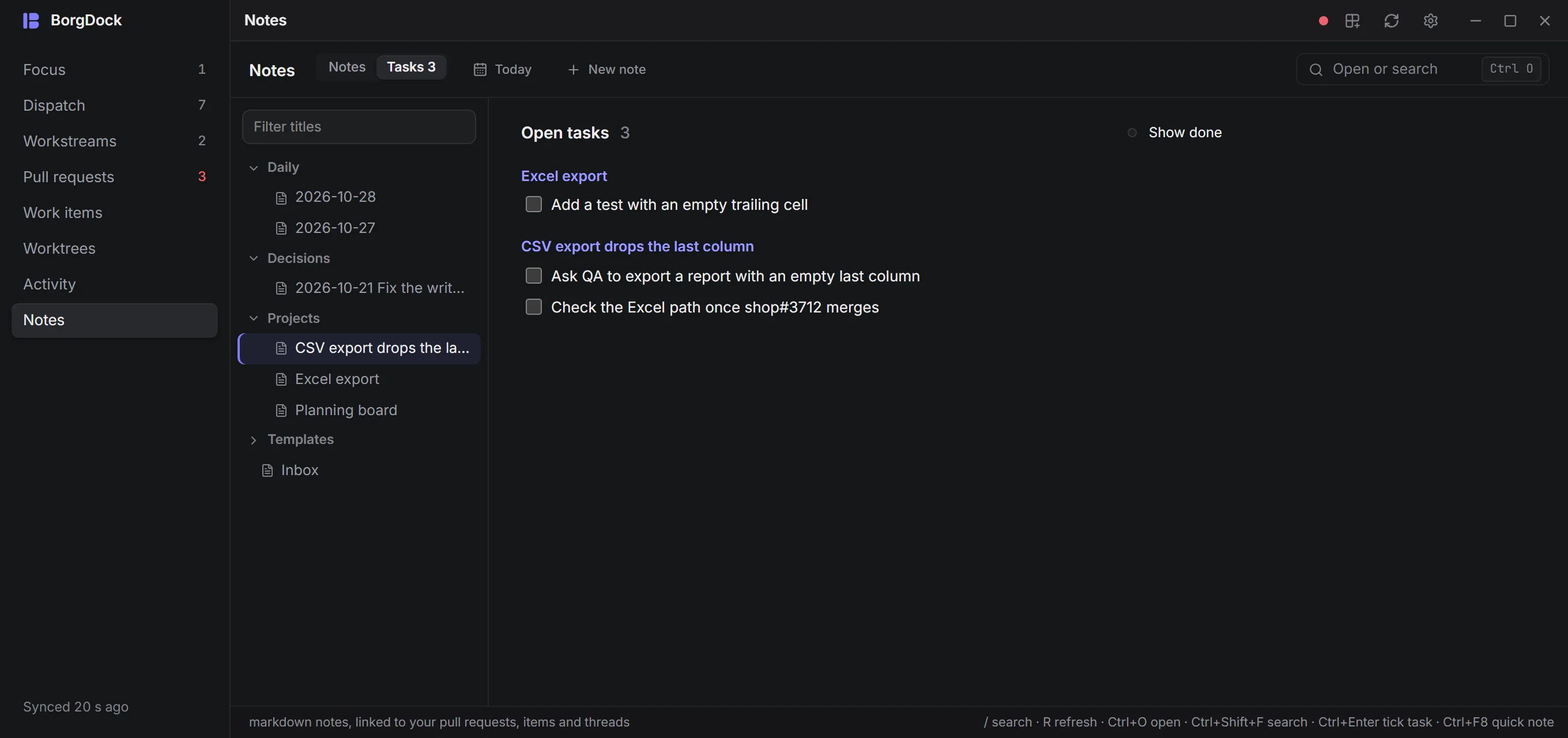Viewport: 1568px width, 738px height.
Task: Open 'CSV export drops the last column' heading link
Action: pyautogui.click(x=638, y=247)
